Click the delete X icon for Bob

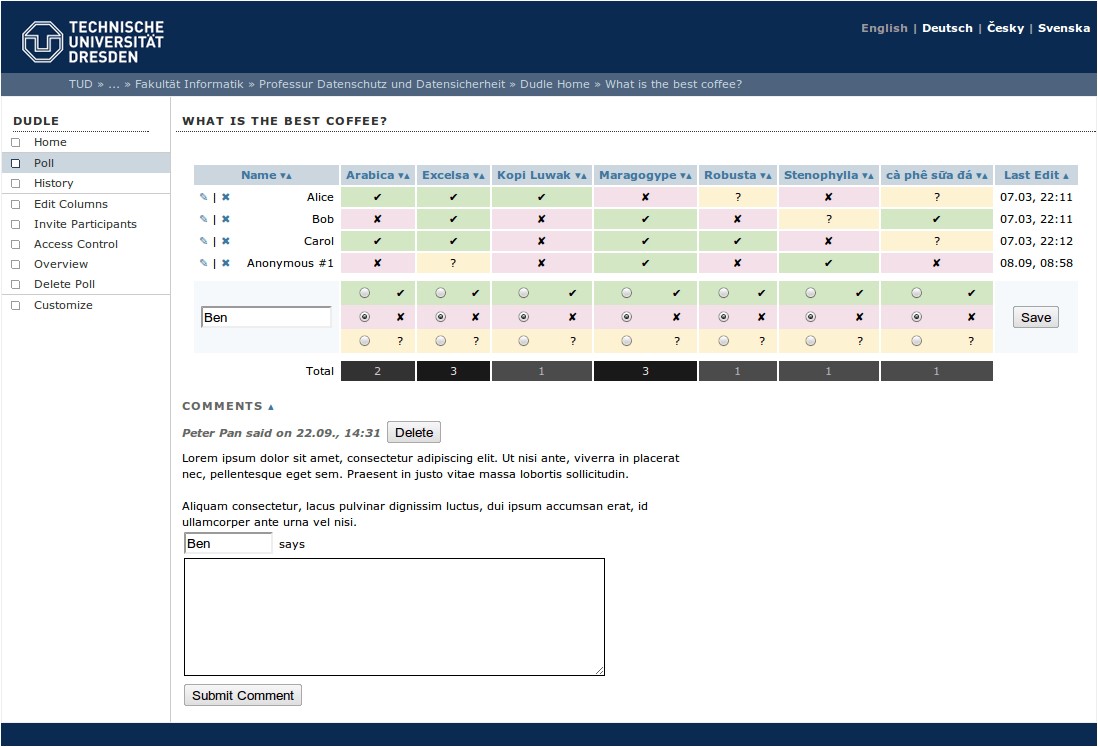[x=226, y=219]
